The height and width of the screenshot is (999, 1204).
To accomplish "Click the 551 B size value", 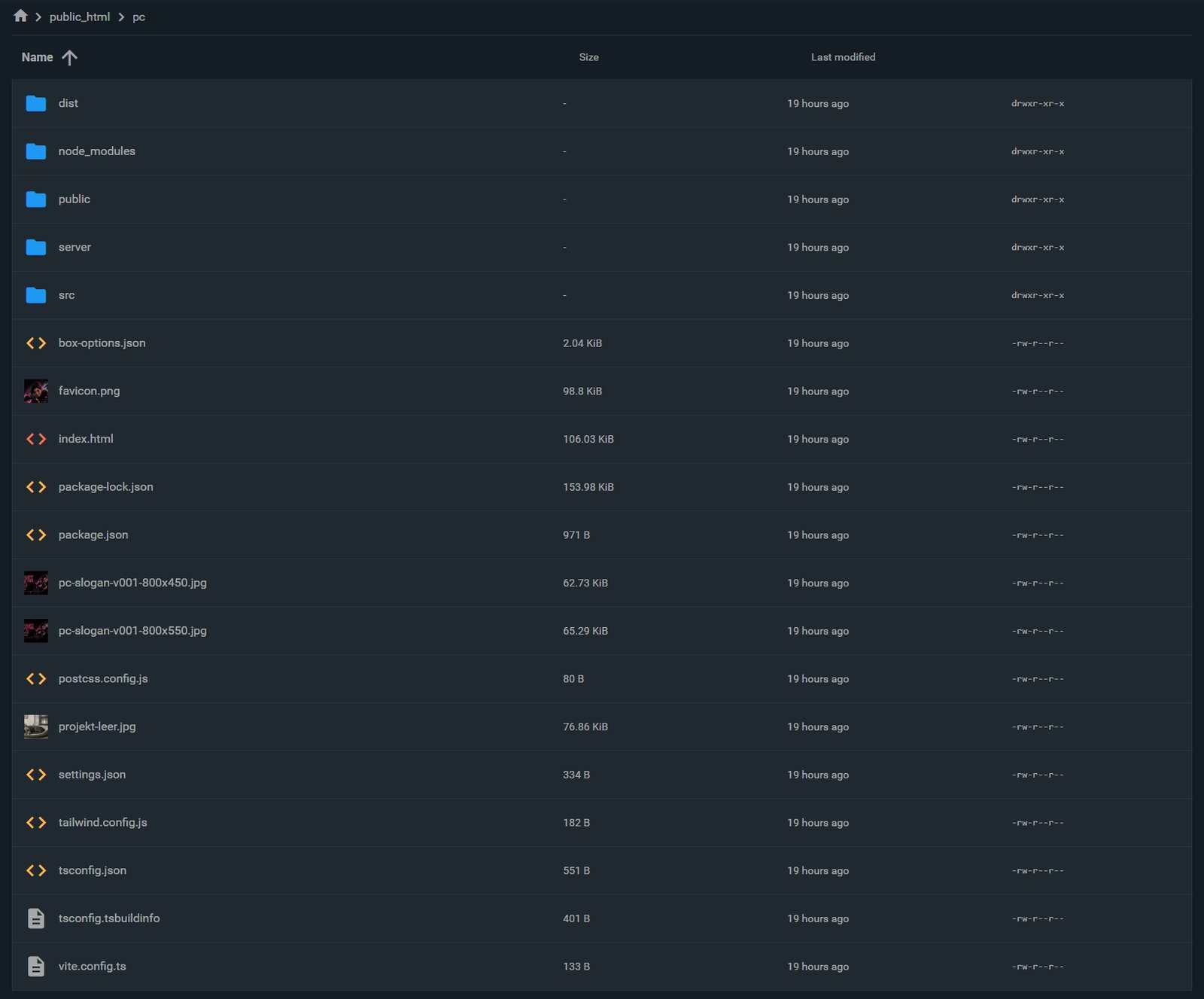I will [576, 870].
